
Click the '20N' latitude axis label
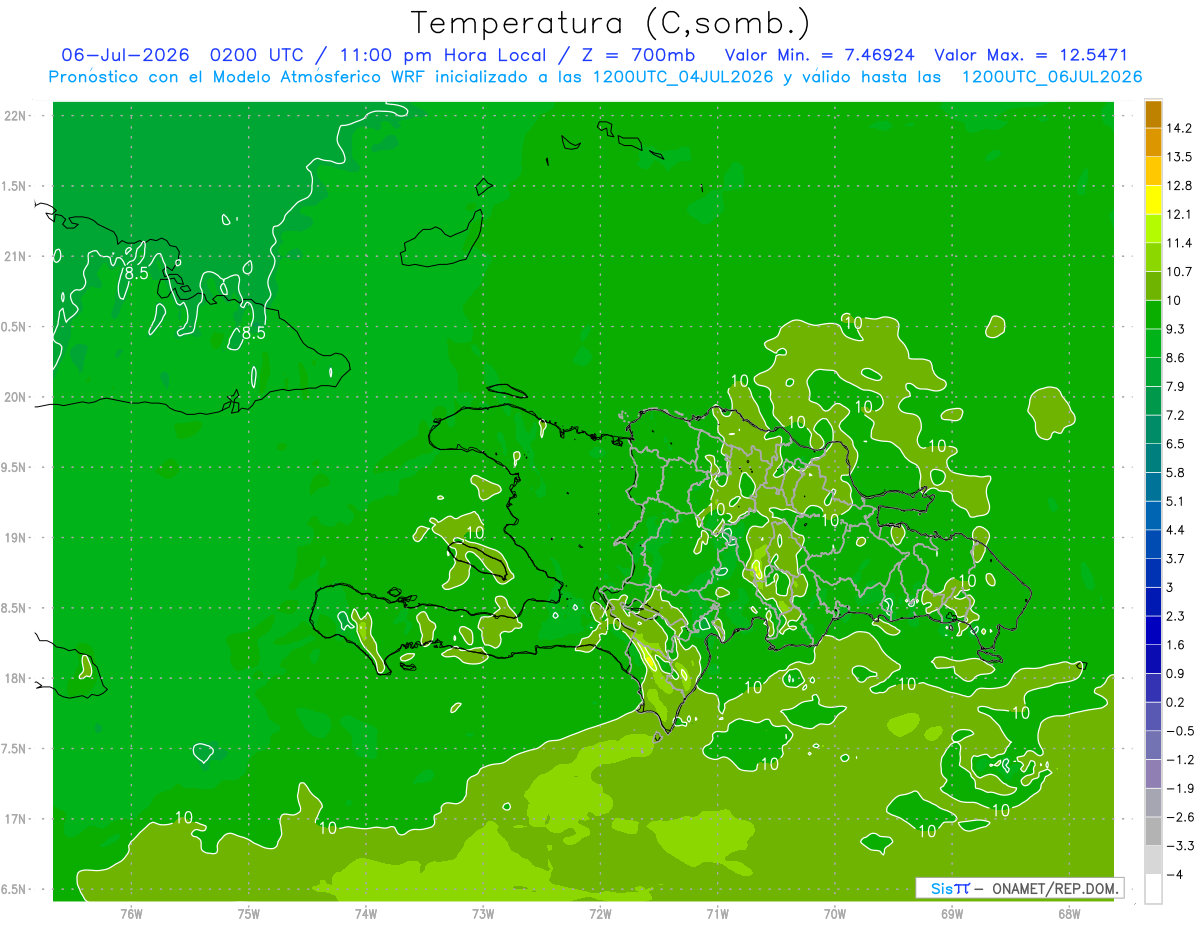coord(16,398)
